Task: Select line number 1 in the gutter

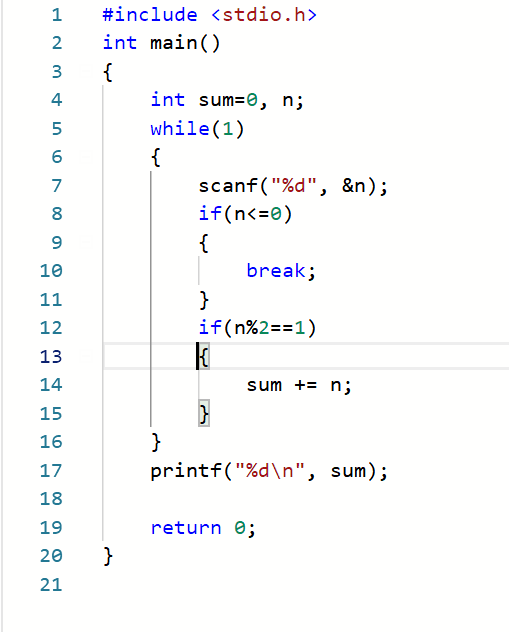Action: point(57,15)
